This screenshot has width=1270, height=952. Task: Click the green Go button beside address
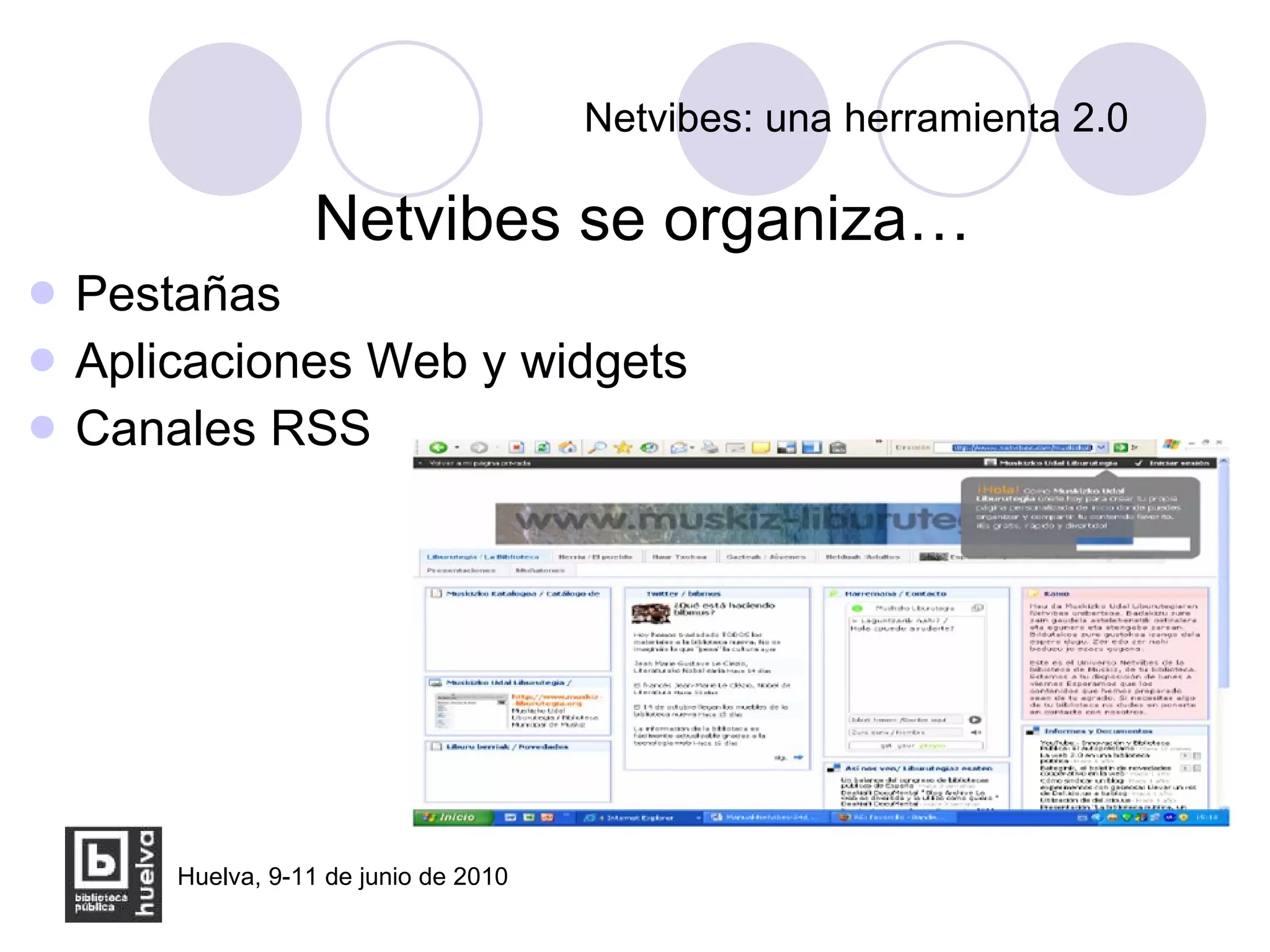pyautogui.click(x=1120, y=447)
